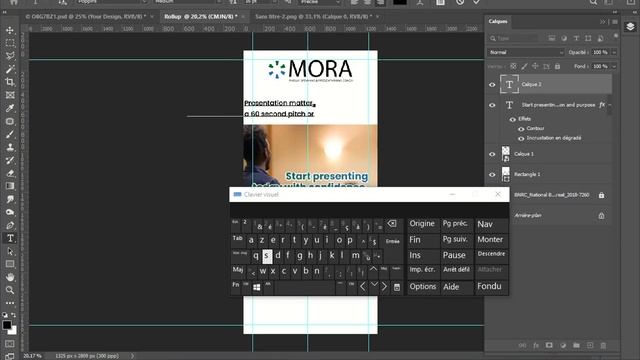Select the Brush tool
The image size is (640, 360).
pos(10,134)
